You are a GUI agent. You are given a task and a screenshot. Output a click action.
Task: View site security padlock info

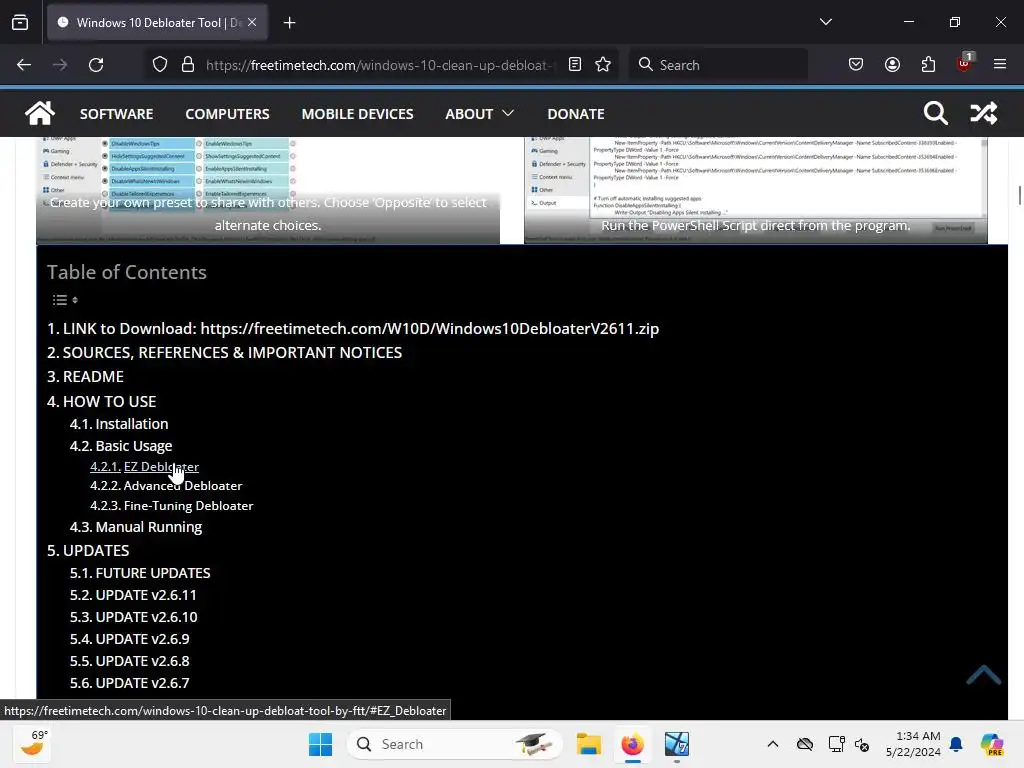[x=188, y=65]
